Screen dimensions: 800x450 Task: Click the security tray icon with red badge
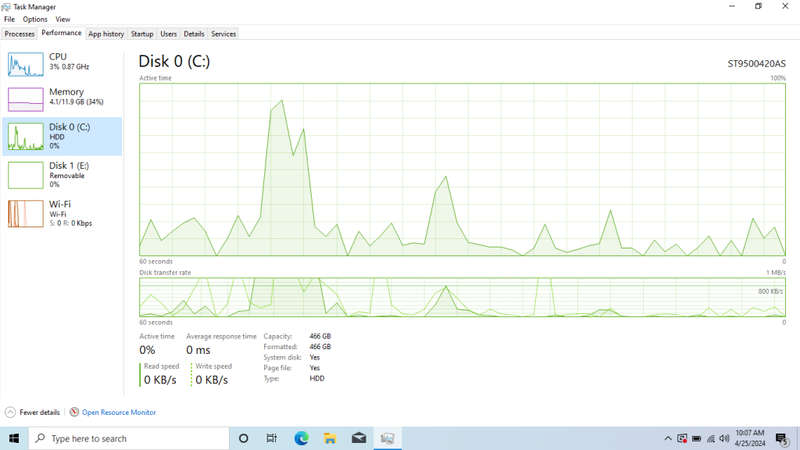pyautogui.click(x=682, y=439)
